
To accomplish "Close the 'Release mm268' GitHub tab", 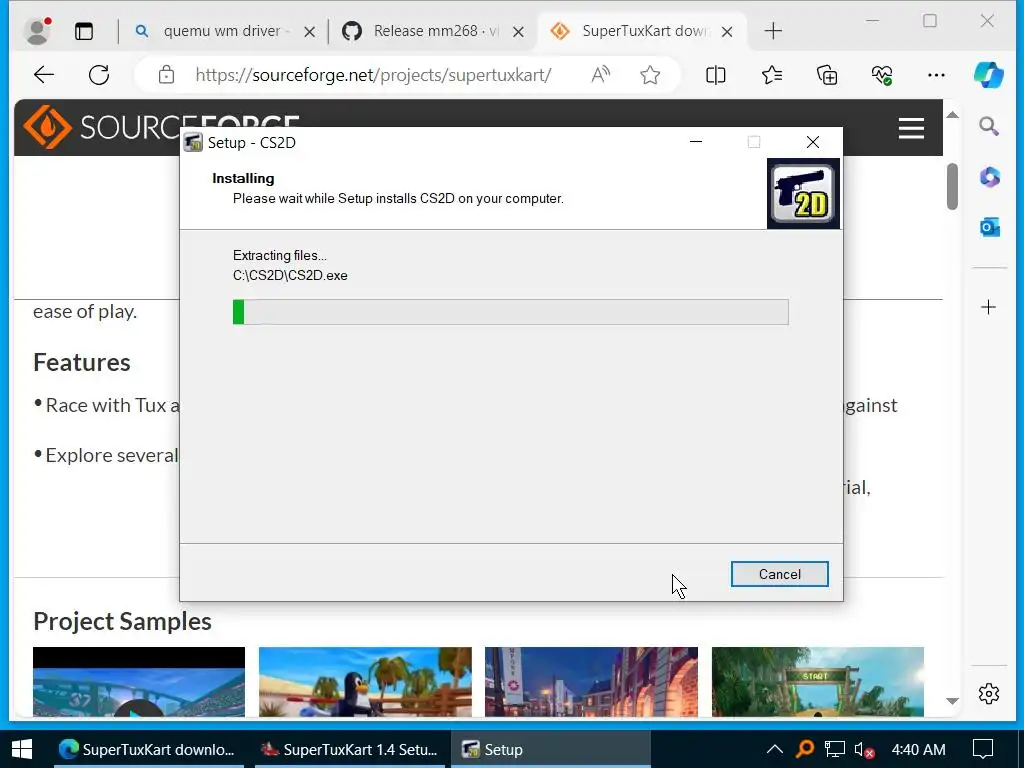I will [518, 31].
